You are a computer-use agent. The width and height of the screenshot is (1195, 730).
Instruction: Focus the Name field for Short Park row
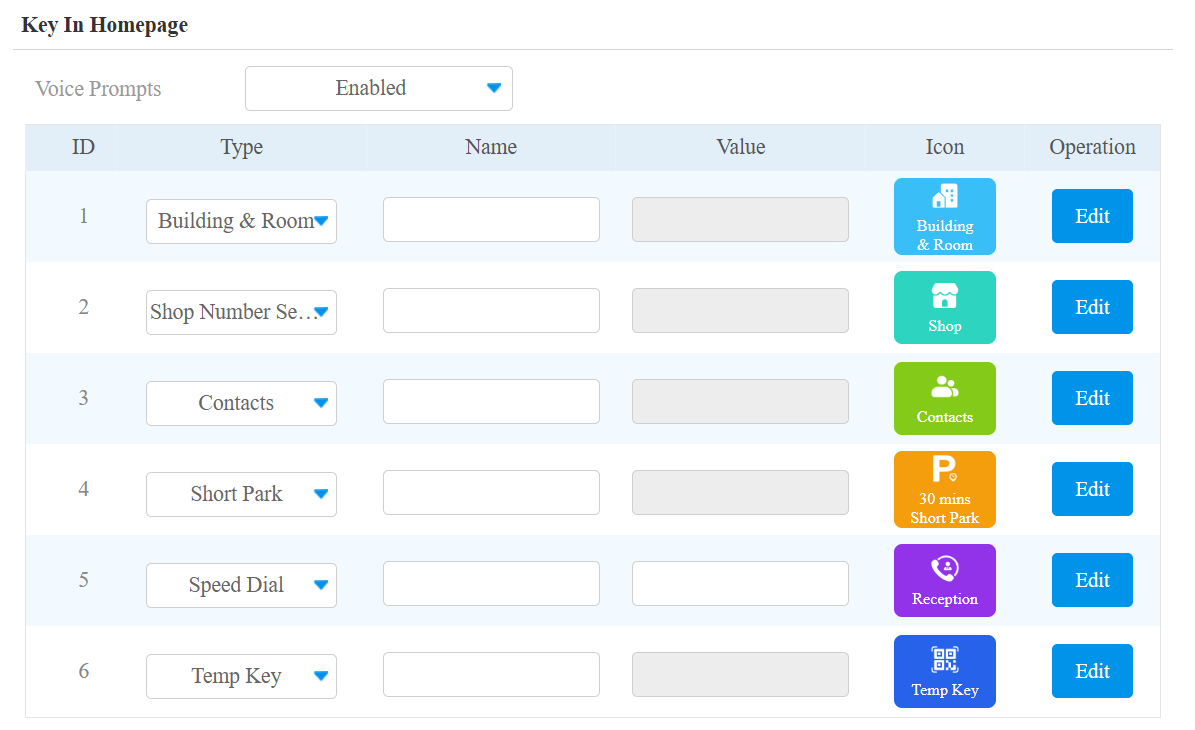492,492
